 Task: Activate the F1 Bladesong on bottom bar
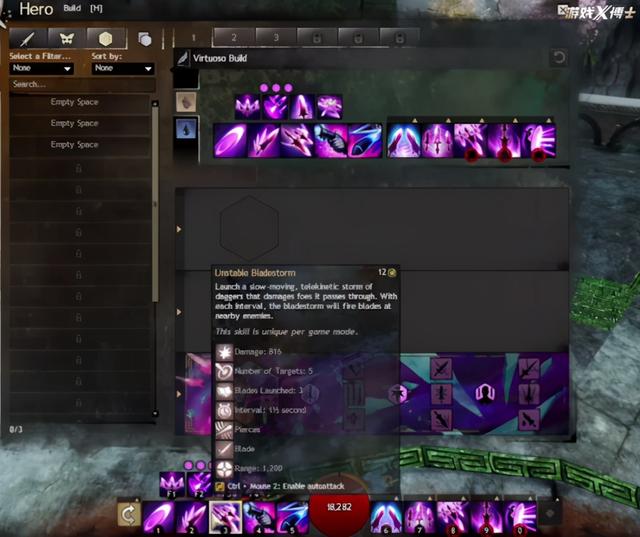[x=172, y=484]
